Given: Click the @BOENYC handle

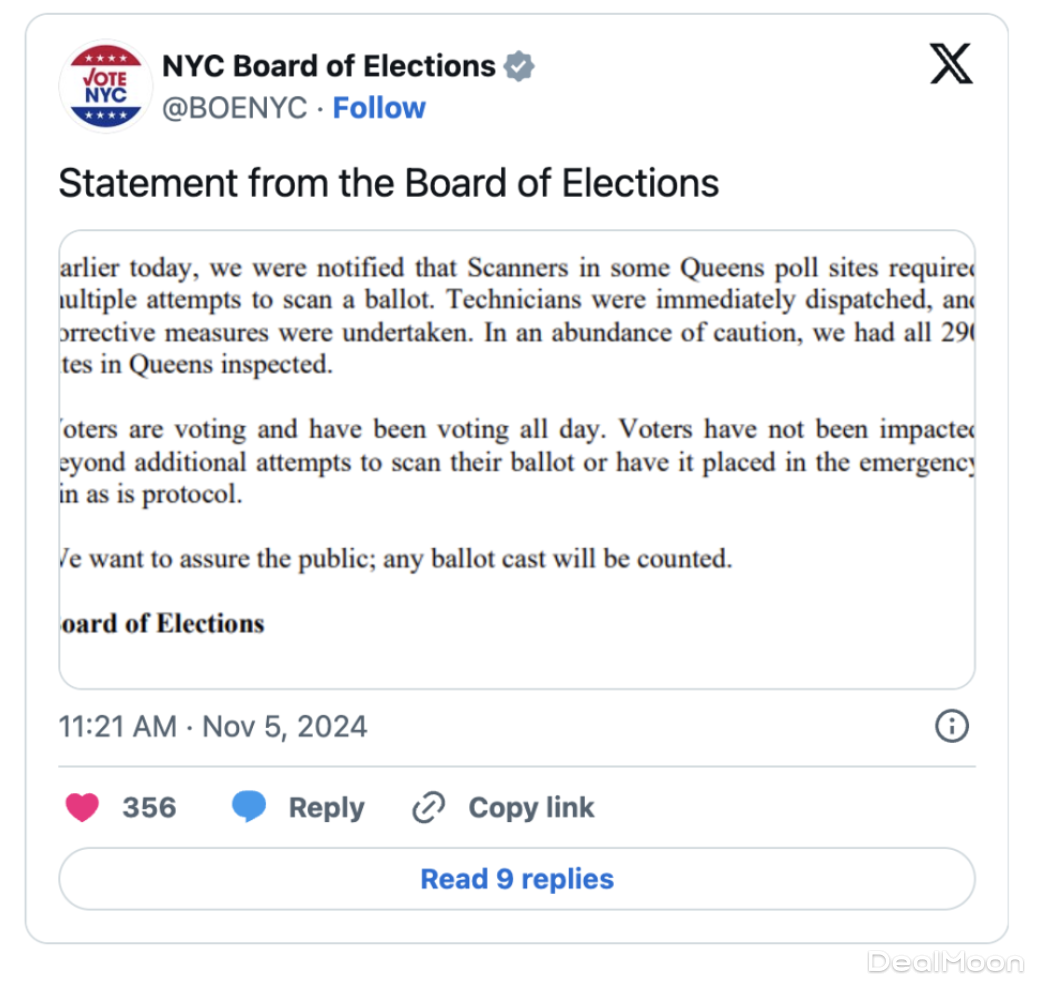Looking at the screenshot, I should (234, 108).
